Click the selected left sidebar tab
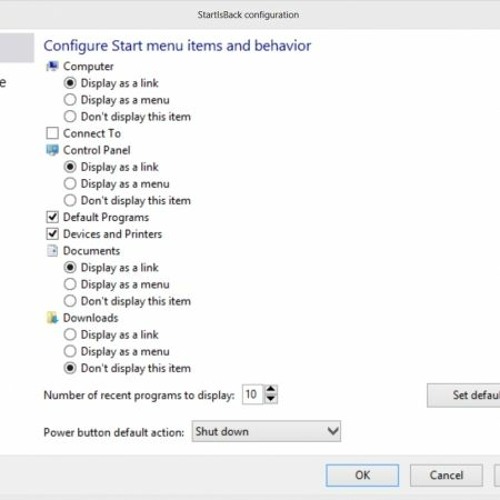The width and height of the screenshot is (500, 500). pyautogui.click(x=17, y=47)
